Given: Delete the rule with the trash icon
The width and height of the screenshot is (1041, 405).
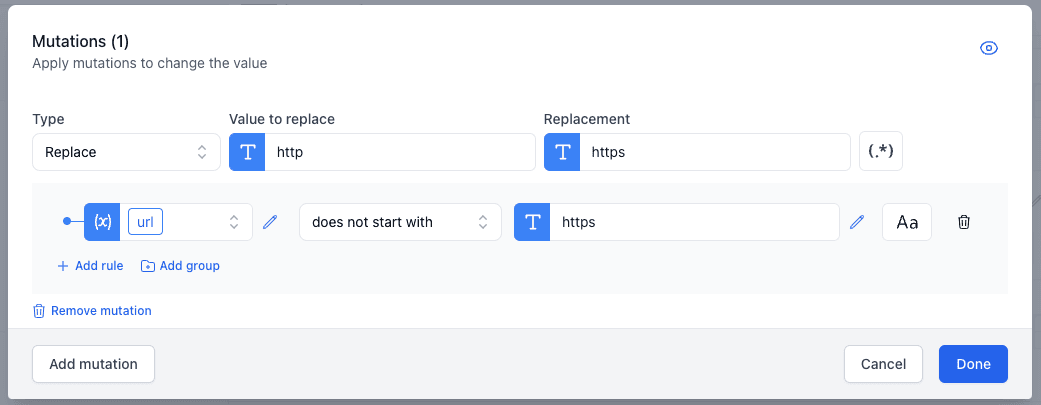Looking at the screenshot, I should point(964,222).
